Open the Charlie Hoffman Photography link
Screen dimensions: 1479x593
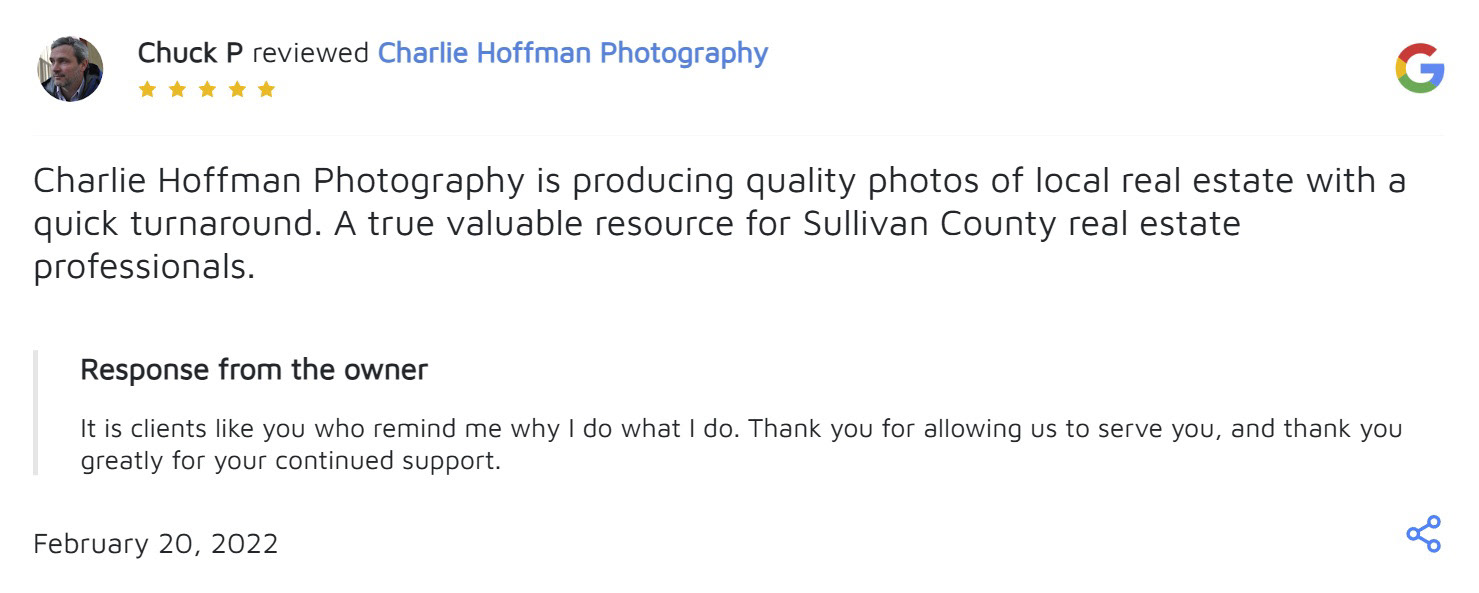click(572, 53)
